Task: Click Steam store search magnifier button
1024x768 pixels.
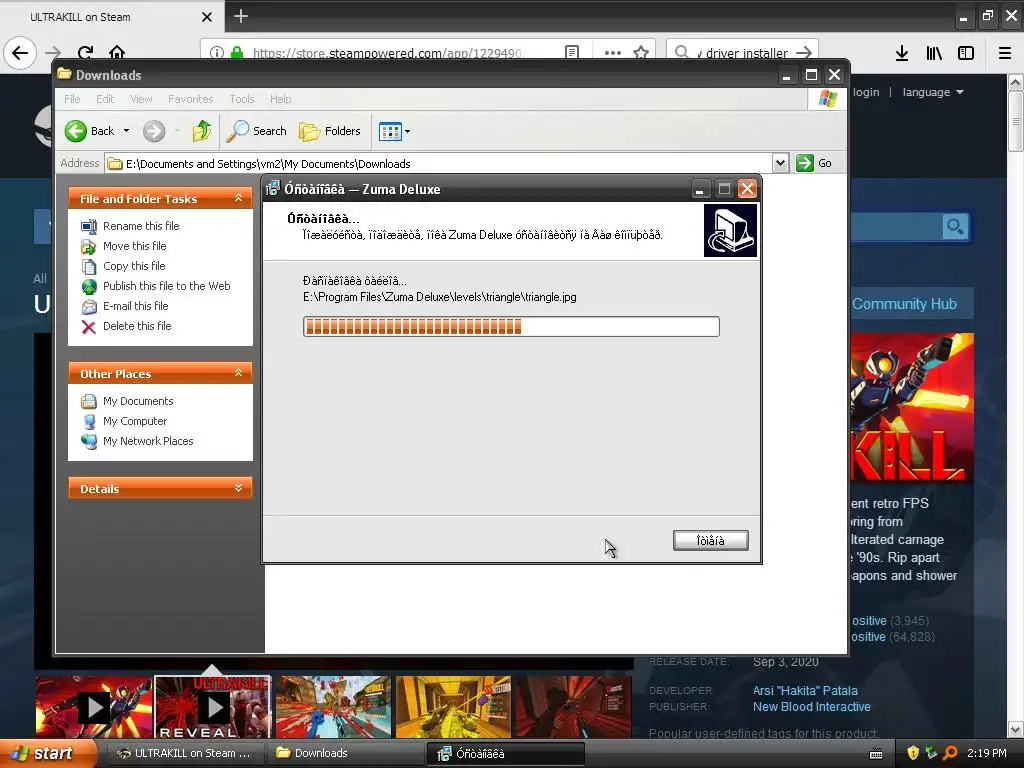Action: coord(955,227)
